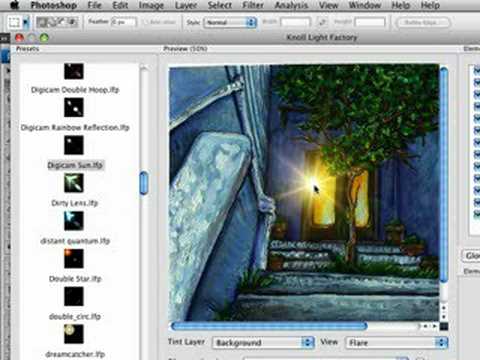Click the highlighted 'Digicam Sun.lfp' label
This screenshot has width=480, height=360.
[x=75, y=165]
